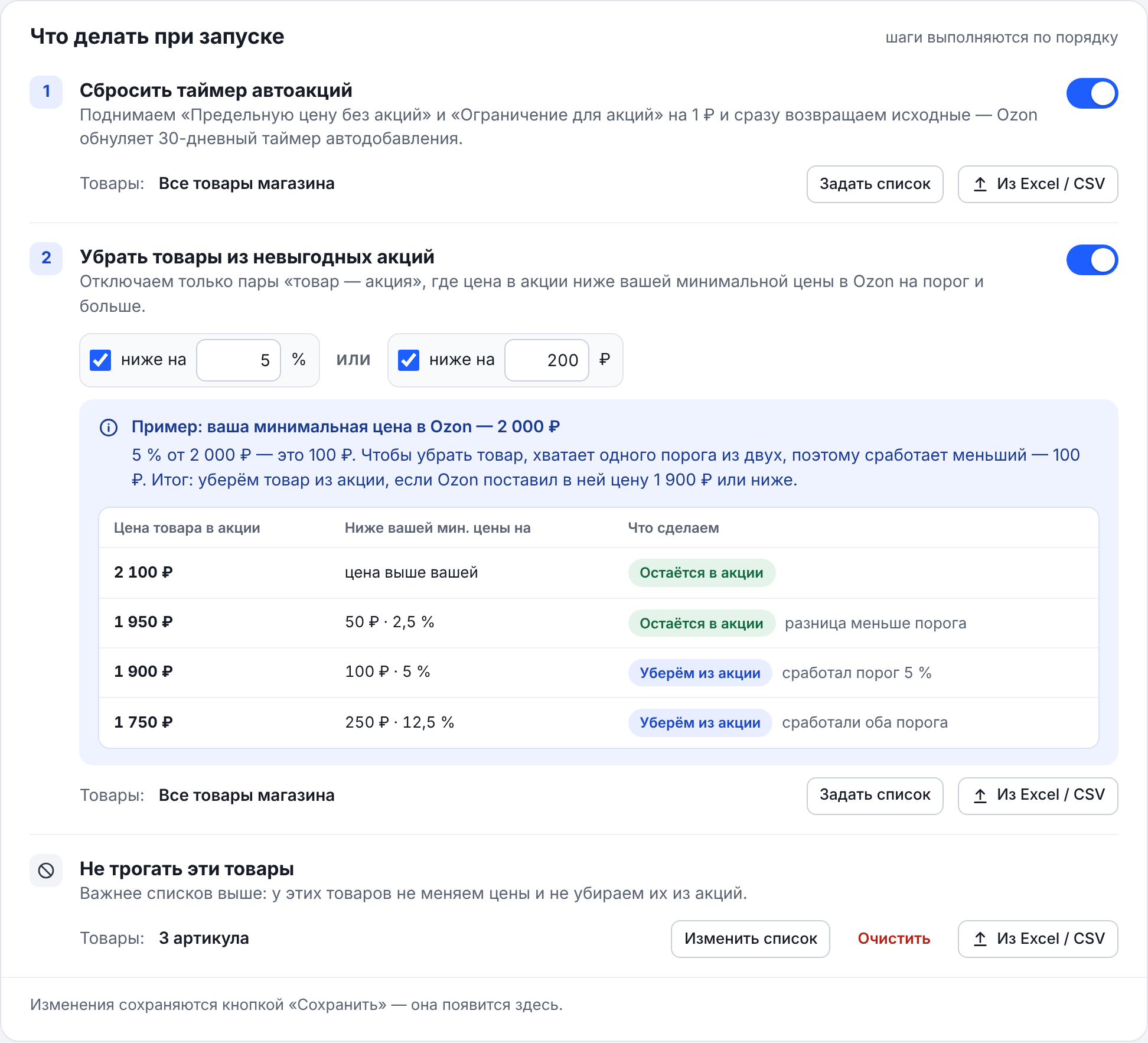Screen dimensions: 1148x1043
Task: Click the «50 ₽ · 2,5 %» cell
Action: pyautogui.click(x=390, y=622)
